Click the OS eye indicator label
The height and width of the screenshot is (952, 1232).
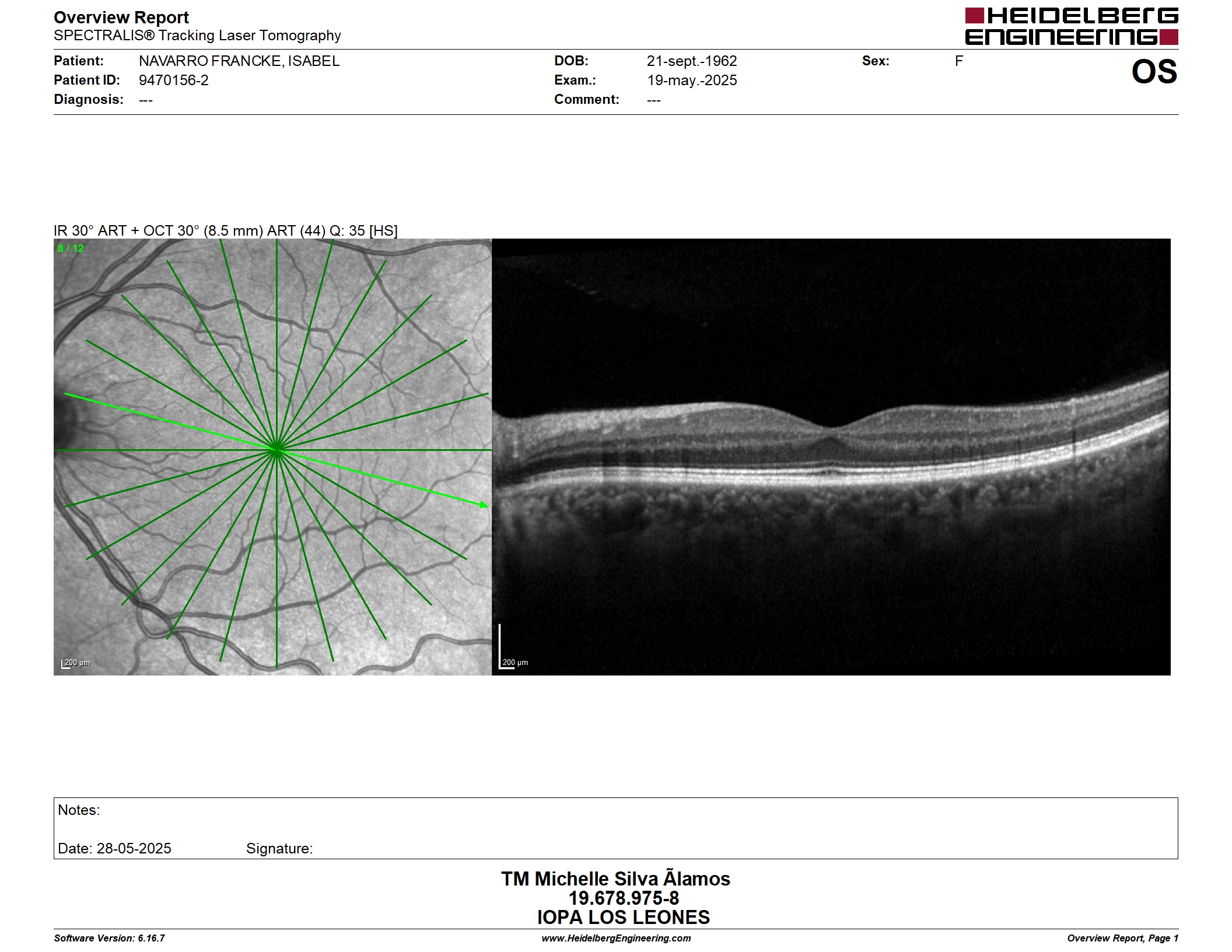1154,72
